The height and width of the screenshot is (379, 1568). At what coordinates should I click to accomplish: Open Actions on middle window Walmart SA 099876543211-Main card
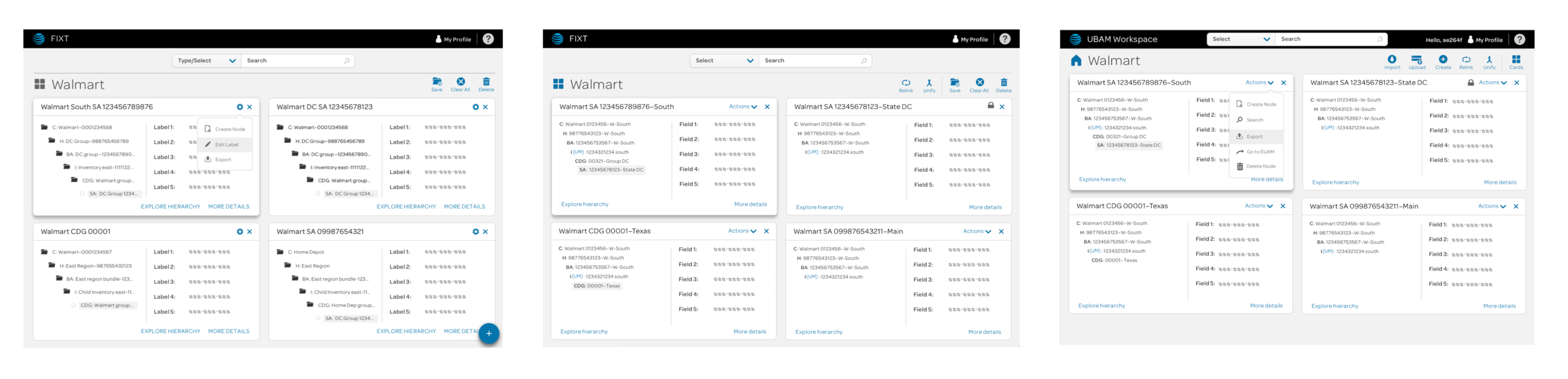click(x=977, y=232)
